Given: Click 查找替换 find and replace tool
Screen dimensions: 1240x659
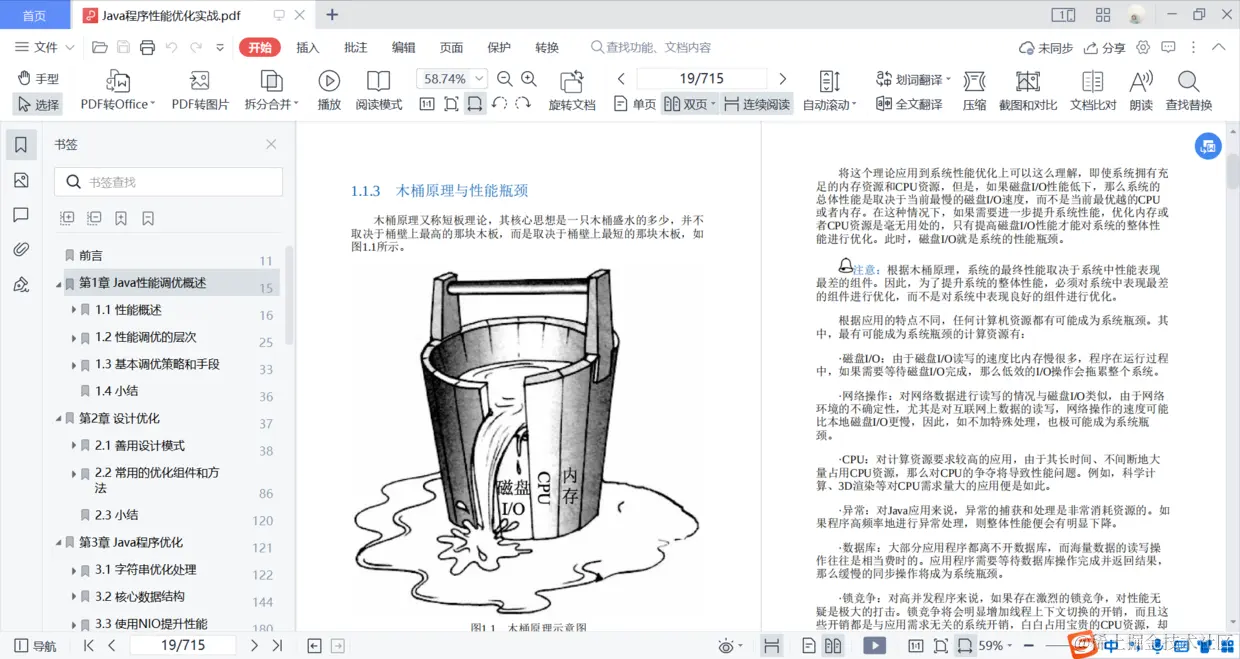Looking at the screenshot, I should (x=1189, y=91).
